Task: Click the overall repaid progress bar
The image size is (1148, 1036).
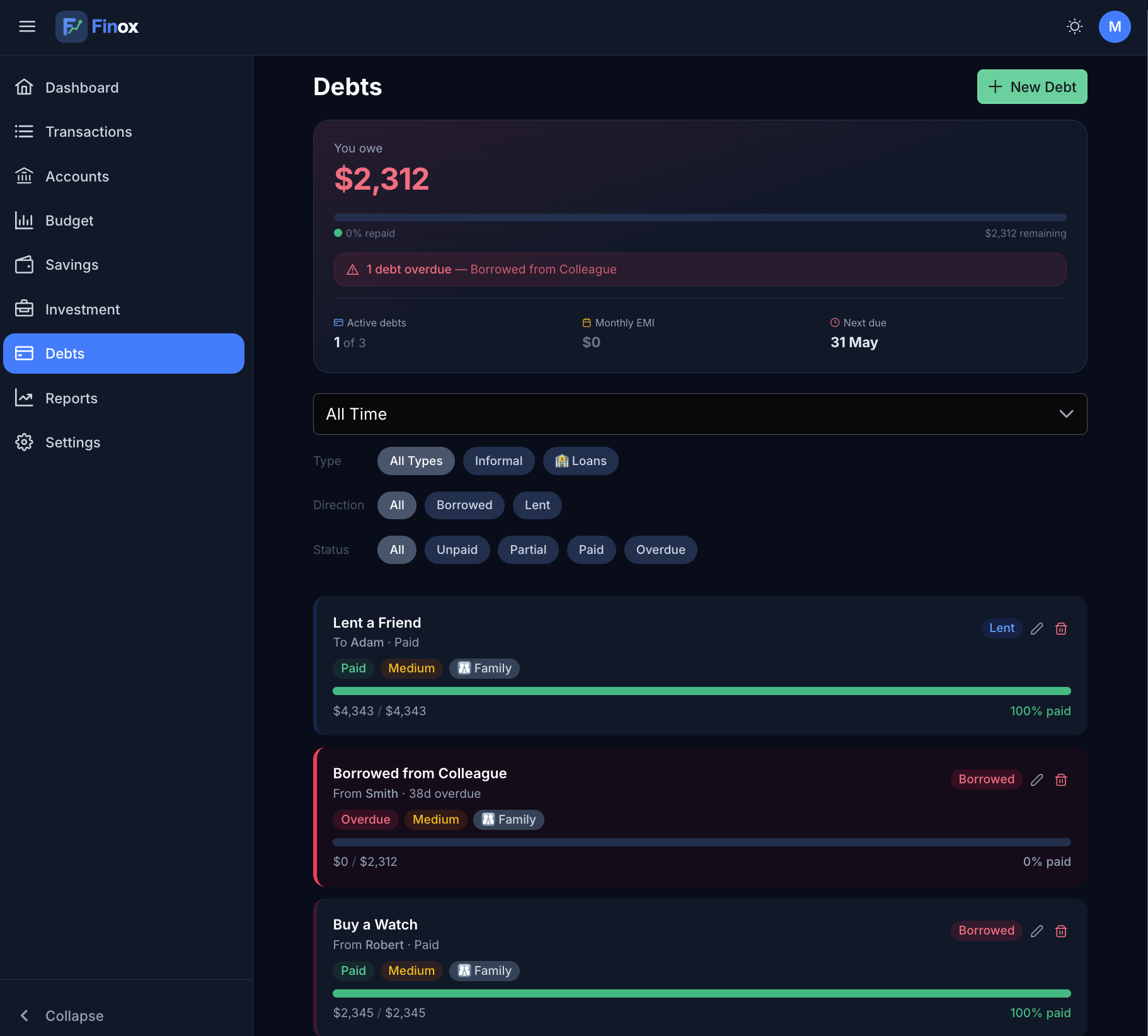Action: (700, 217)
